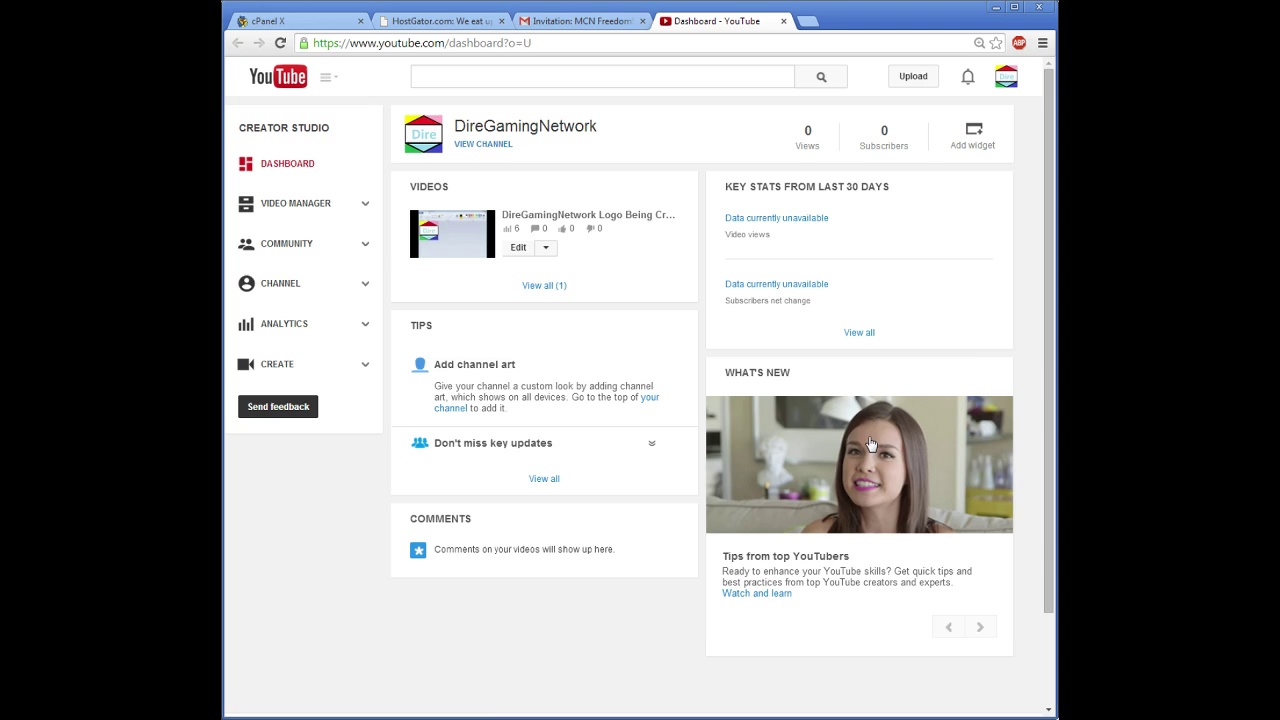
Task: Open the guide menu beside YouTube logo
Action: pyautogui.click(x=327, y=77)
